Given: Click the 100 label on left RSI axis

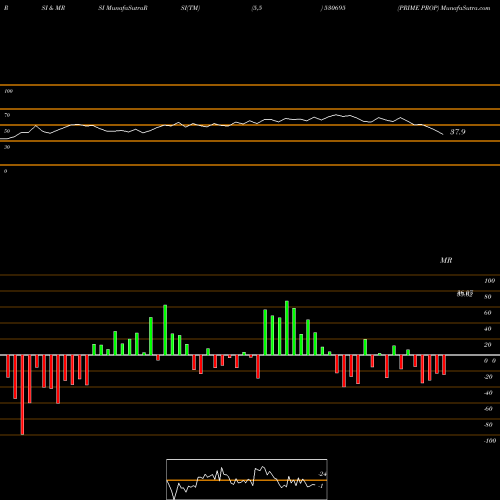Looking at the screenshot, I should click(x=8, y=91).
